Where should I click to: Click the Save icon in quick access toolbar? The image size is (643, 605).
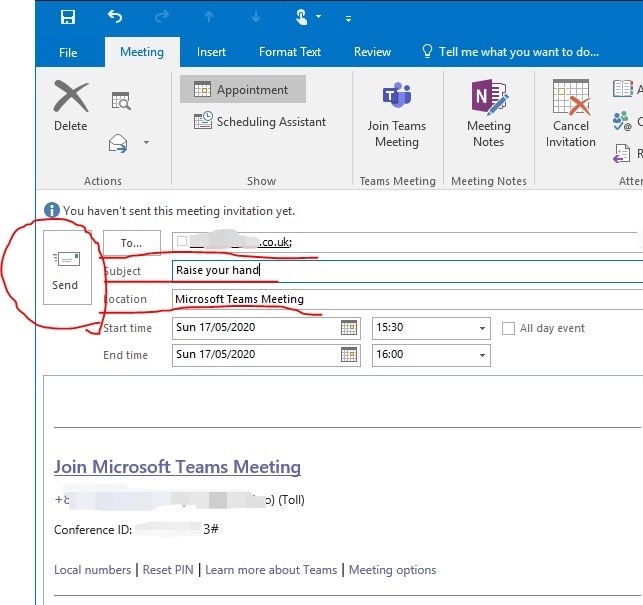click(x=68, y=17)
